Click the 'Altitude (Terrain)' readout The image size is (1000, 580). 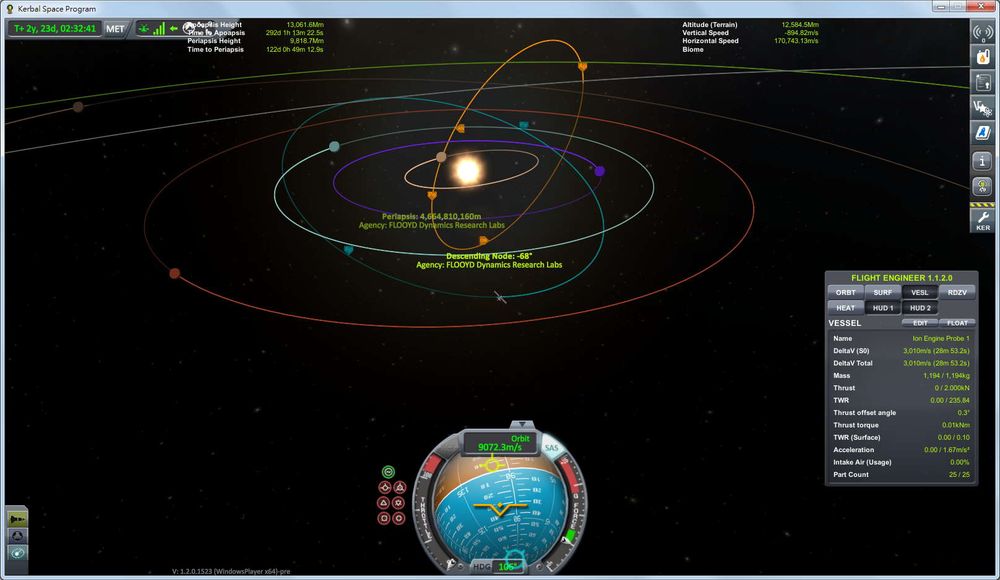coord(750,24)
